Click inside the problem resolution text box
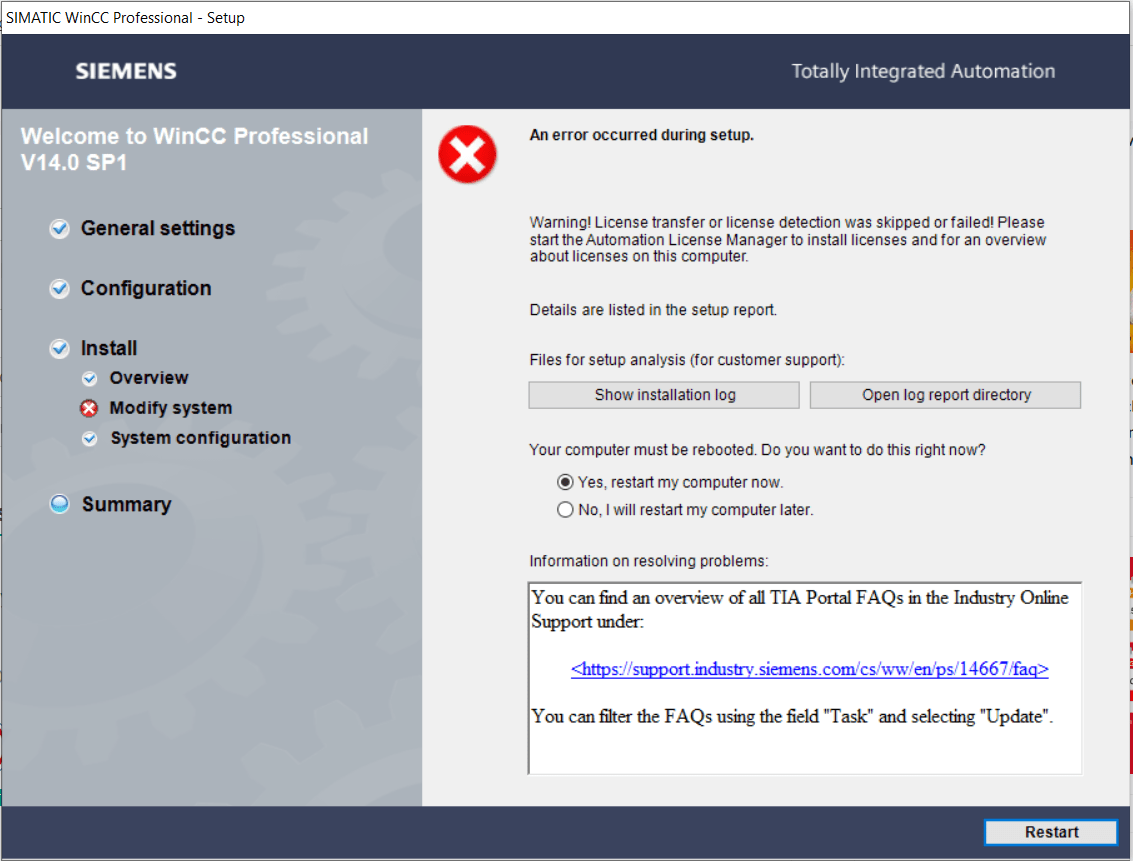 click(x=804, y=745)
